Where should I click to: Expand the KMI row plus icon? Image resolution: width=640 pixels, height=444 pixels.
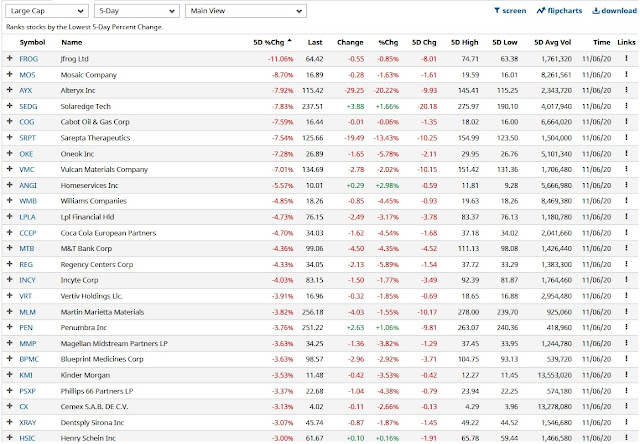(x=10, y=375)
